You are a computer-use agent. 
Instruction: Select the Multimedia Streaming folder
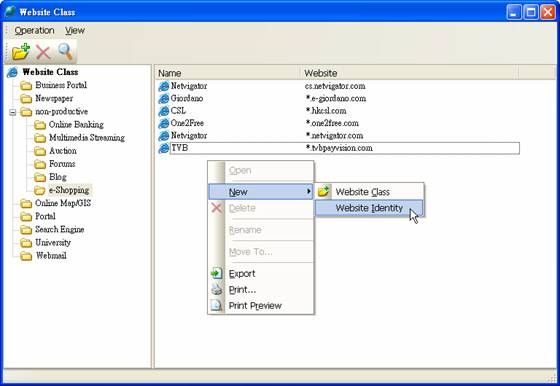click(x=87, y=138)
